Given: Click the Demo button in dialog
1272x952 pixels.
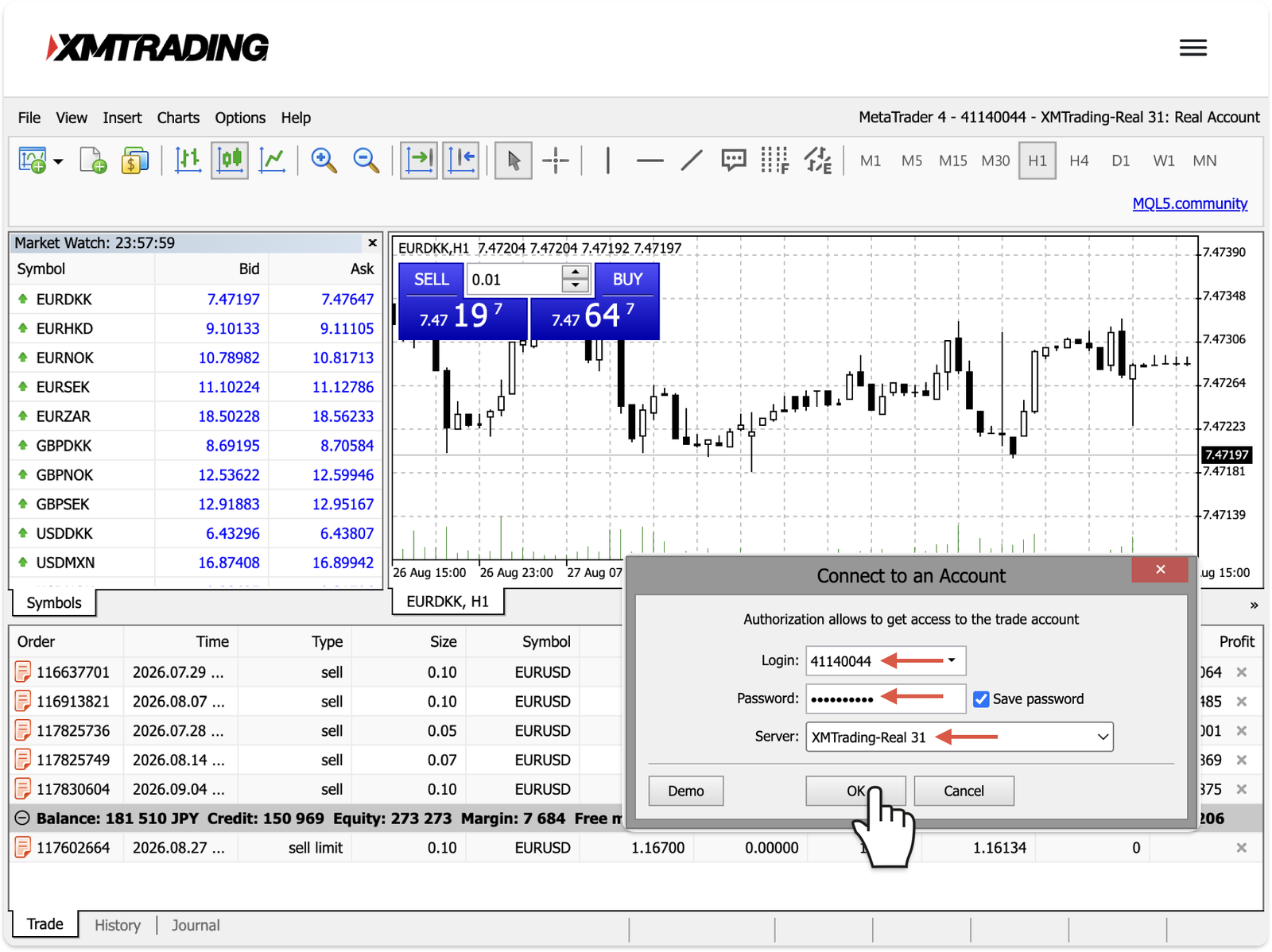Looking at the screenshot, I should 686,791.
